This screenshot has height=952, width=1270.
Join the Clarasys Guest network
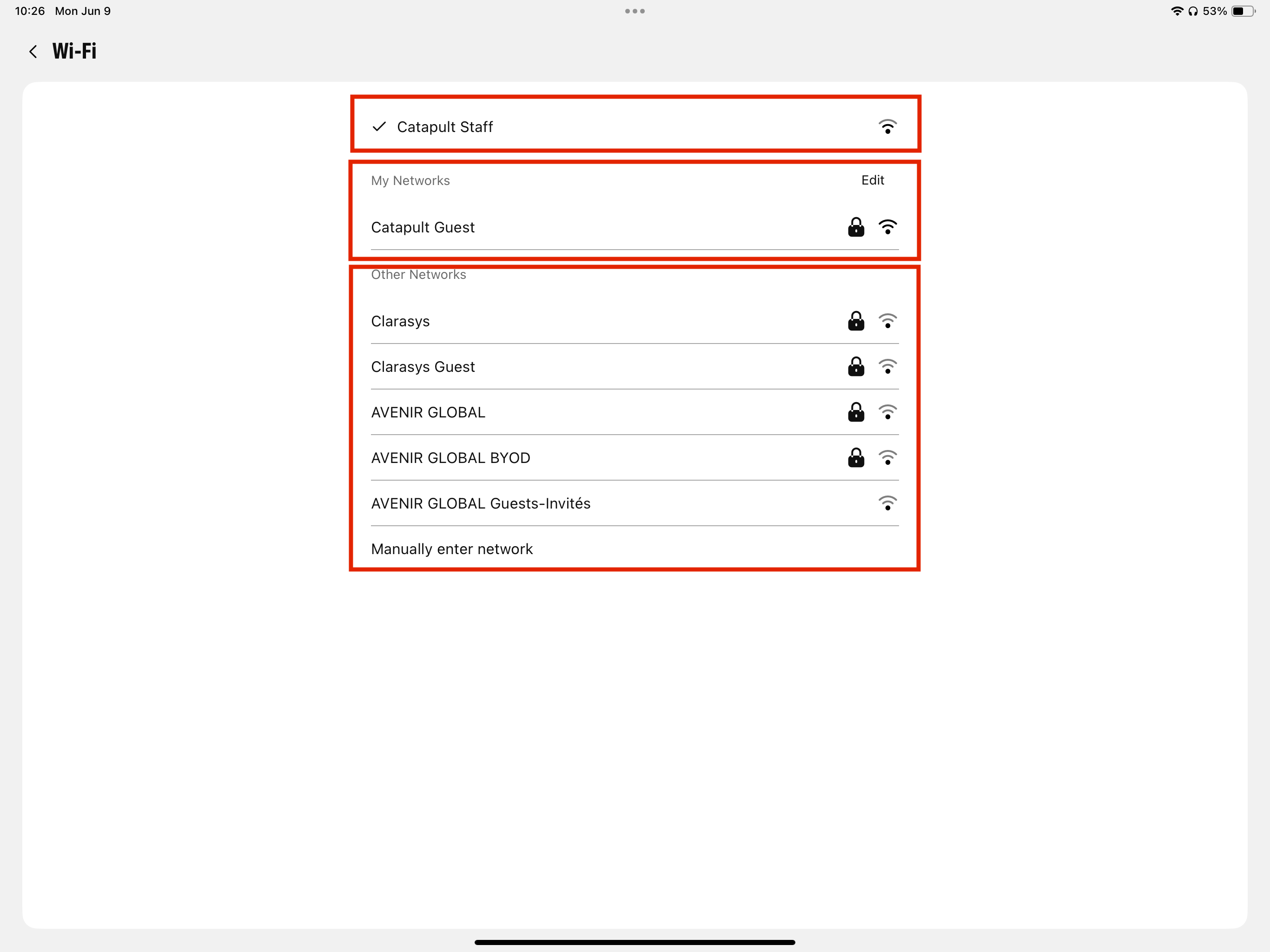[635, 366]
